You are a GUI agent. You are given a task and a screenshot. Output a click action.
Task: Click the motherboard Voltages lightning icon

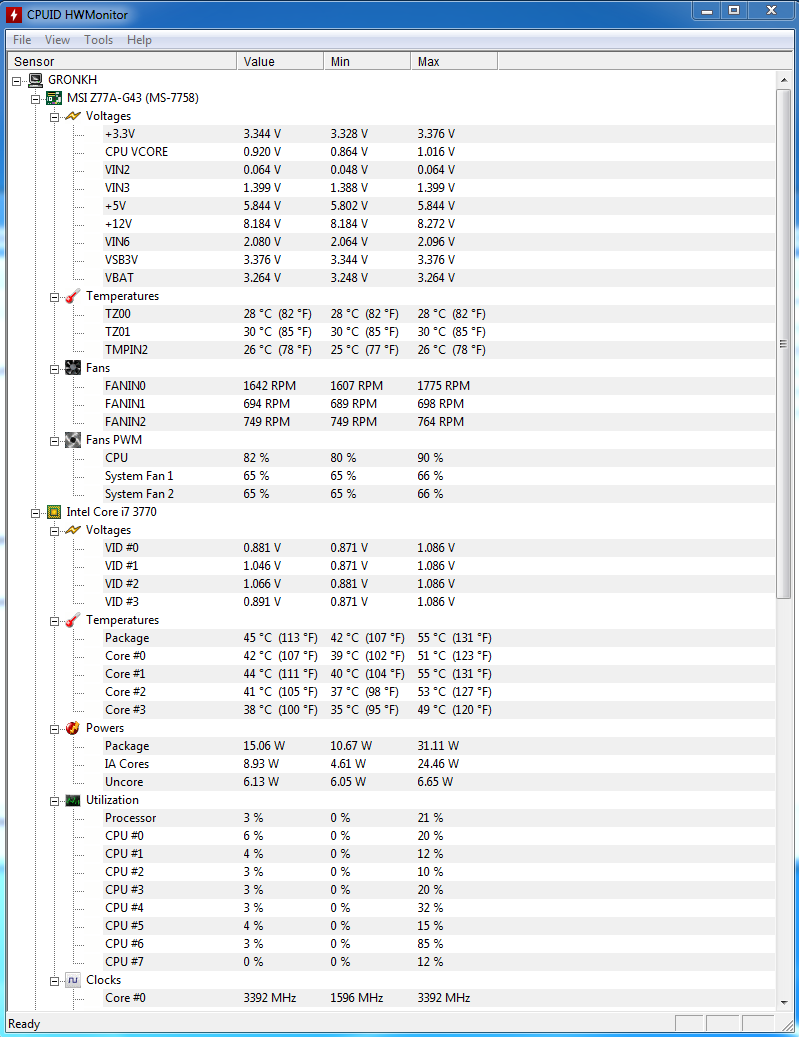coord(73,116)
